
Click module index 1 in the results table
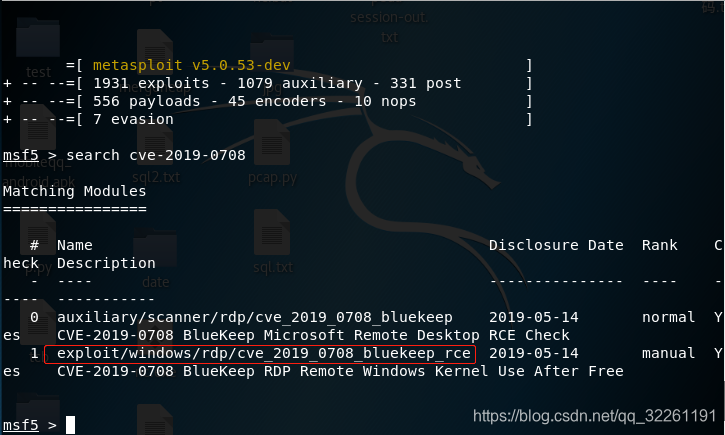coord(34,354)
